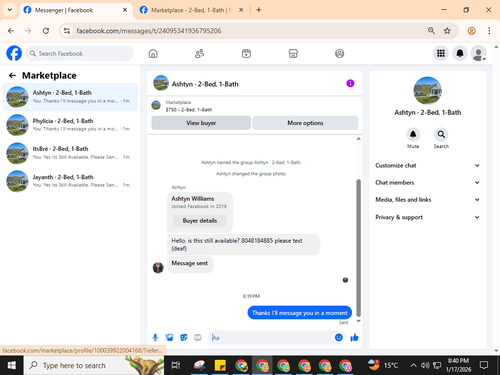The width and height of the screenshot is (500, 375).
Task: Choose a GIF icon
Action: tap(198, 338)
